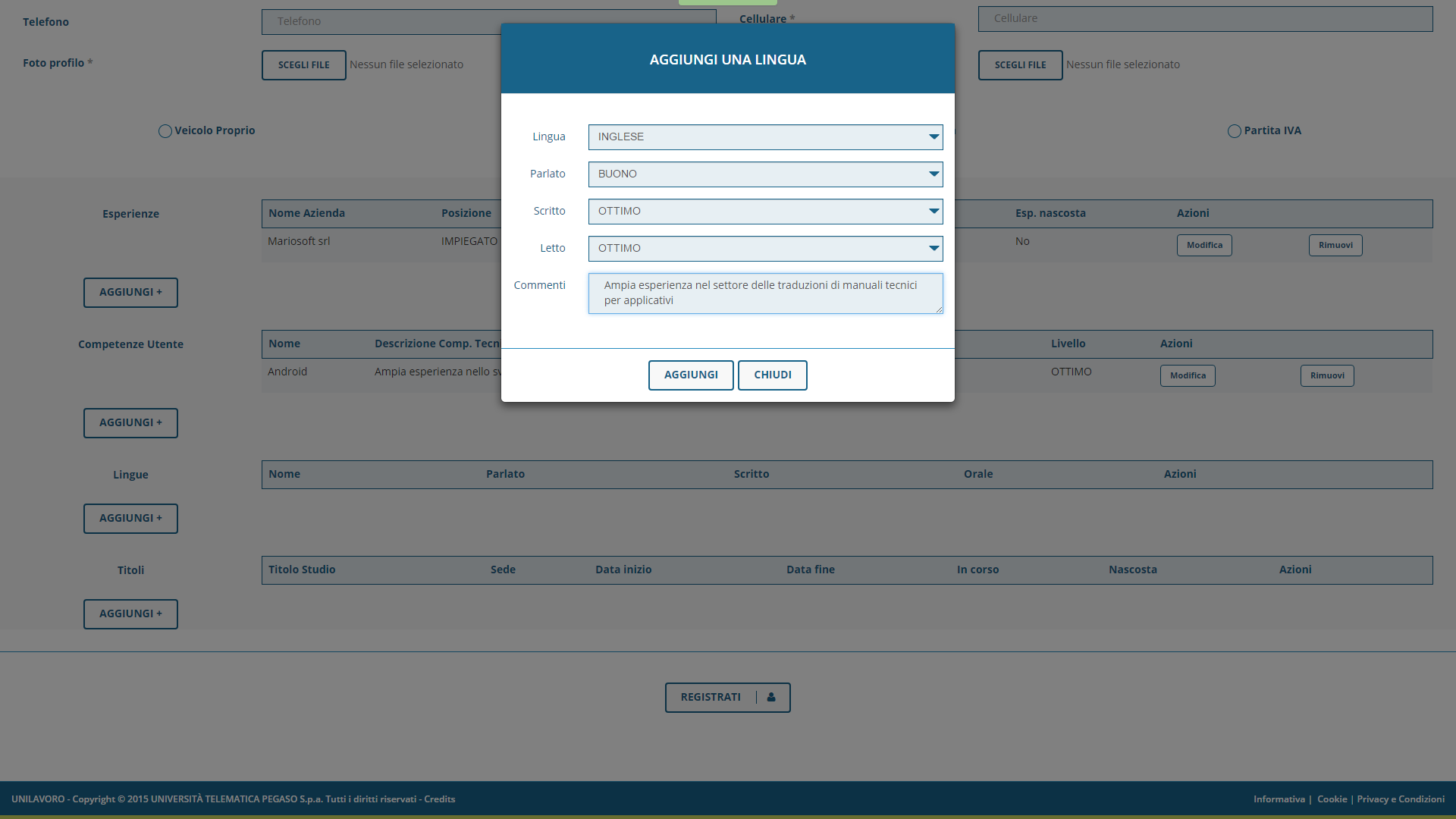Open the Lingua dropdown showing INGLESE
The image size is (1456, 819).
765,137
